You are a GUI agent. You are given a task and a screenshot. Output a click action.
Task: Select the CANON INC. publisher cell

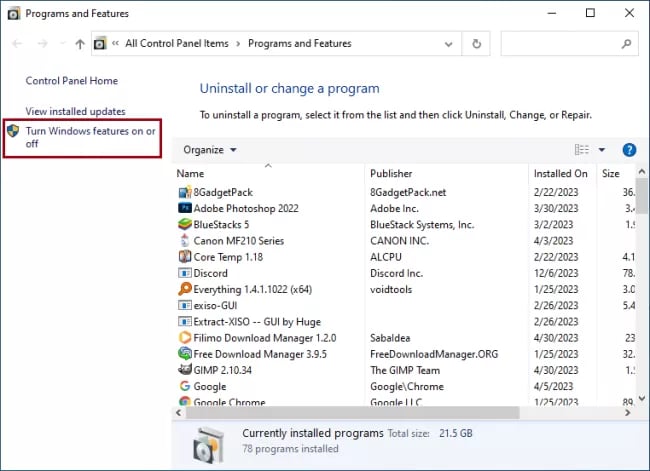coord(400,240)
